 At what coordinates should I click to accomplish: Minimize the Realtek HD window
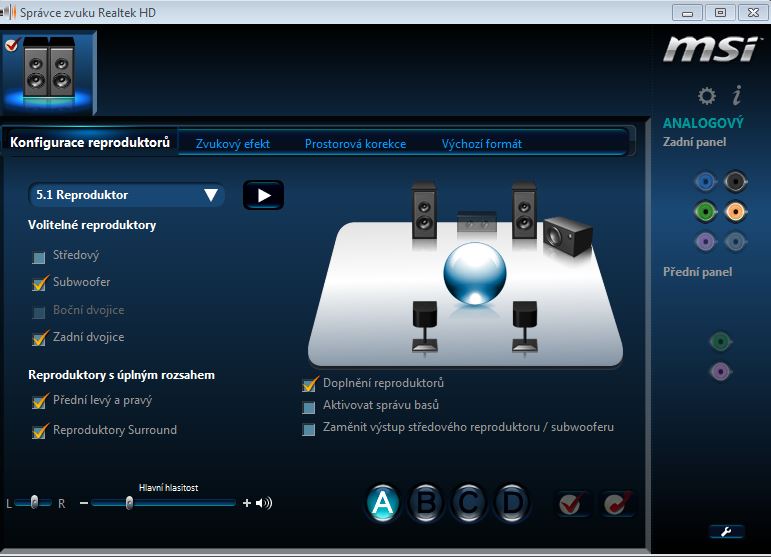point(687,13)
